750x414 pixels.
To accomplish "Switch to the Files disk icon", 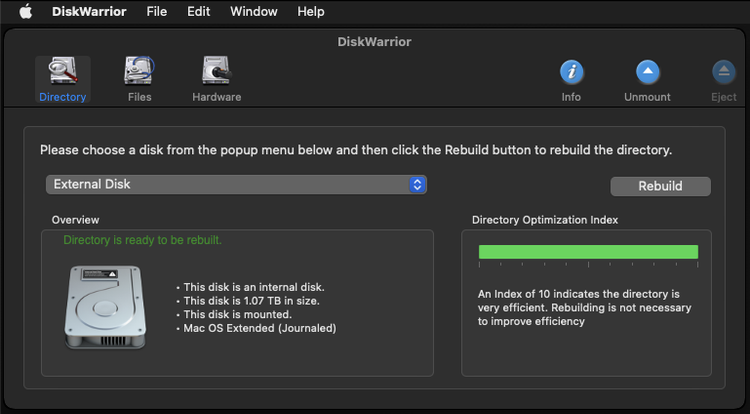I will (x=139, y=71).
